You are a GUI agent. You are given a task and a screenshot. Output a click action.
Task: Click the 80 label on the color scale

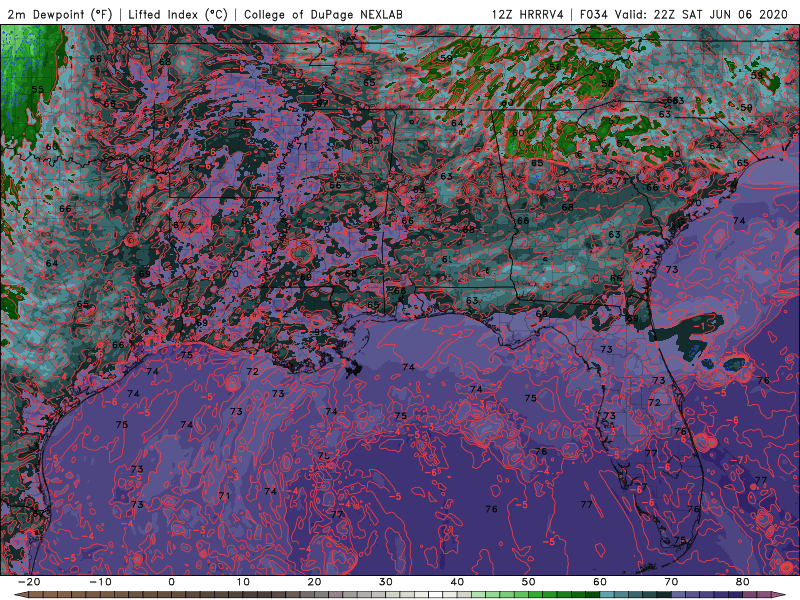743,582
